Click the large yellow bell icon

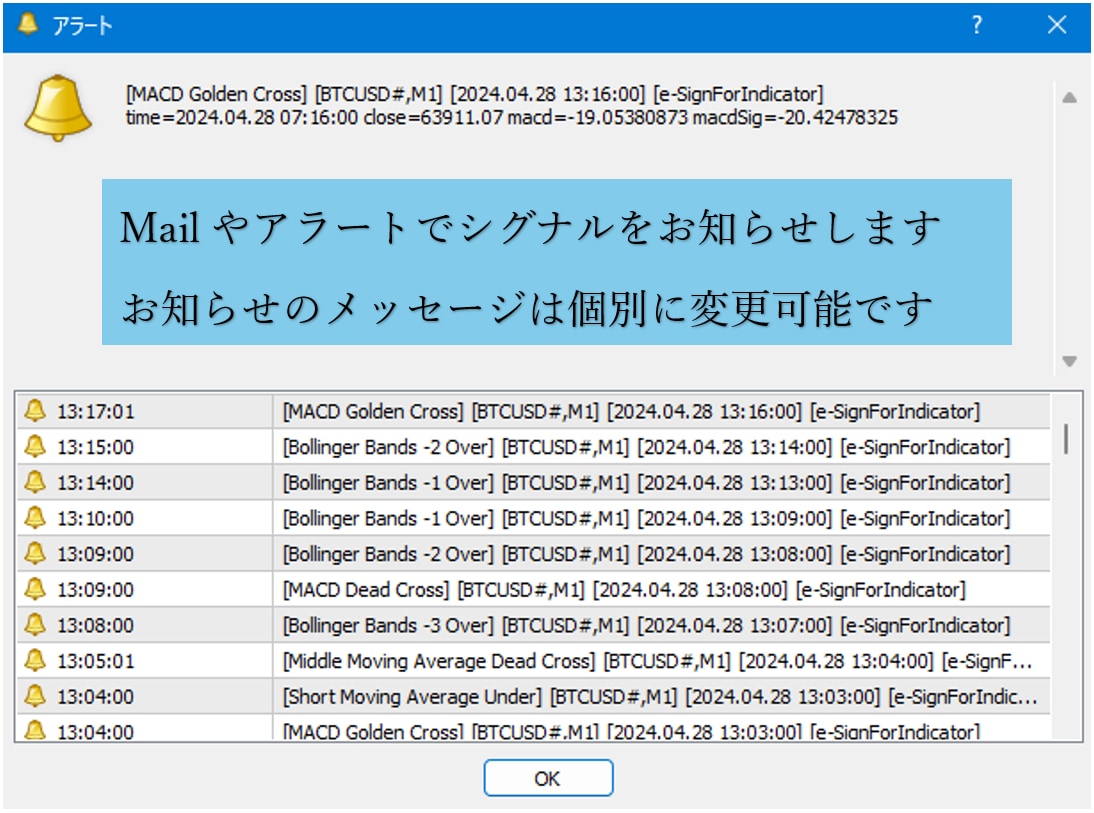(58, 108)
